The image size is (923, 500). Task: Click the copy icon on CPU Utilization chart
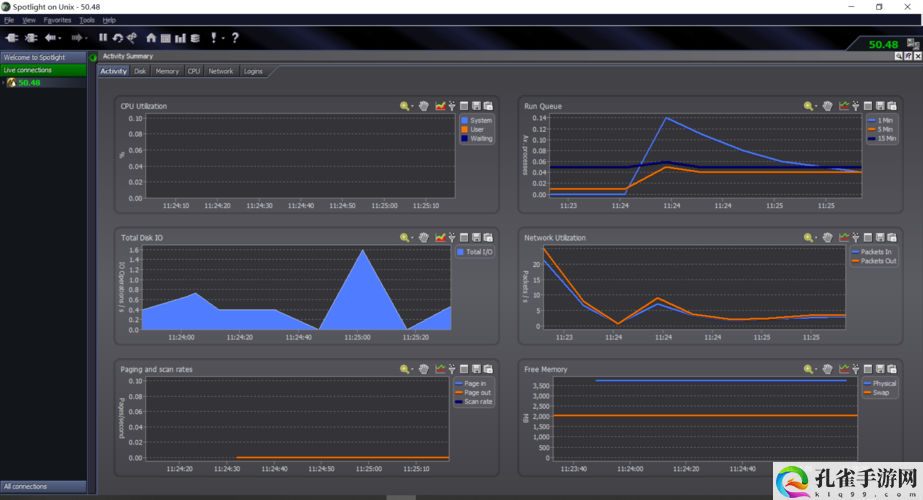[488, 106]
